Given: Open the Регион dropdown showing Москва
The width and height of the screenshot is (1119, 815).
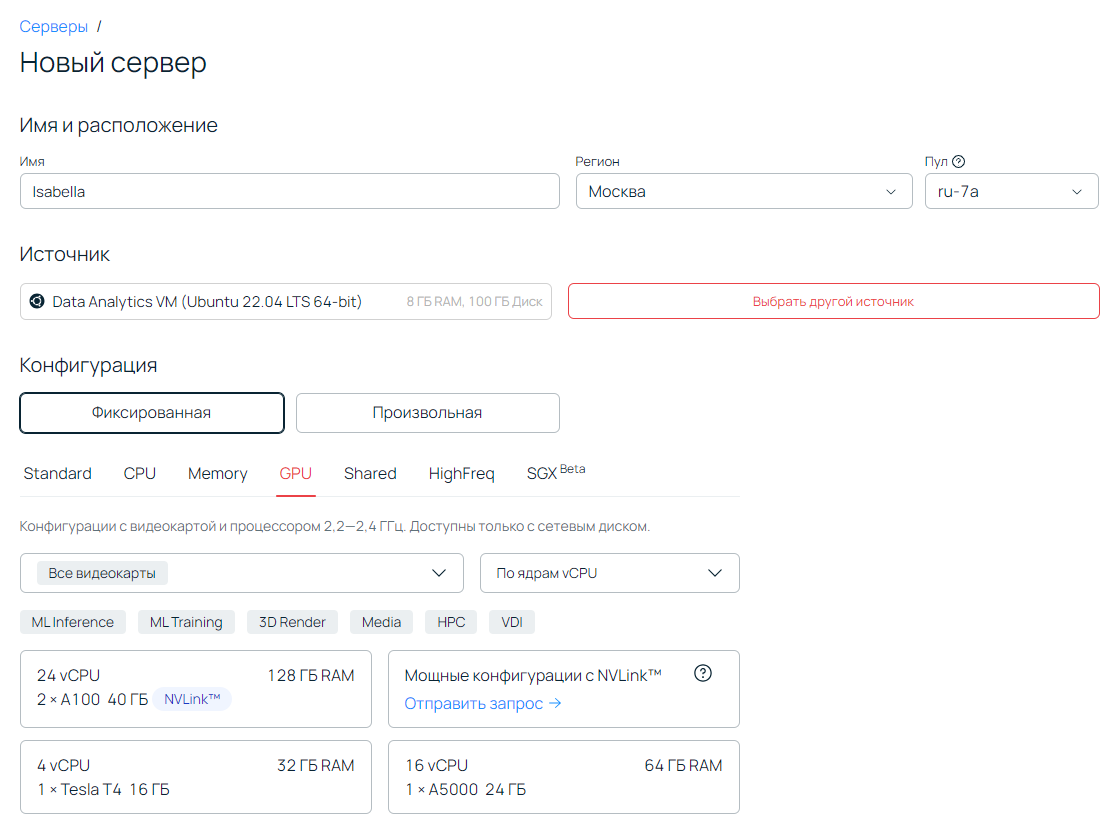Looking at the screenshot, I should pyautogui.click(x=743, y=192).
